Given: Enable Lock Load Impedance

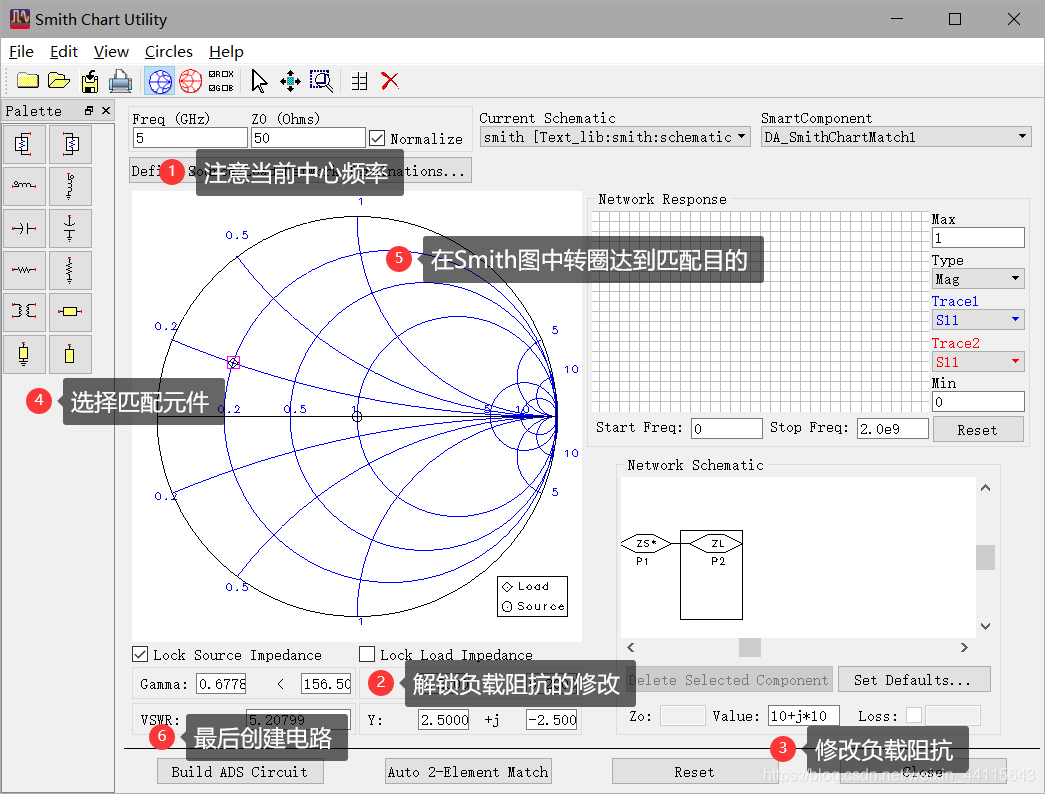Looking at the screenshot, I should point(367,654).
